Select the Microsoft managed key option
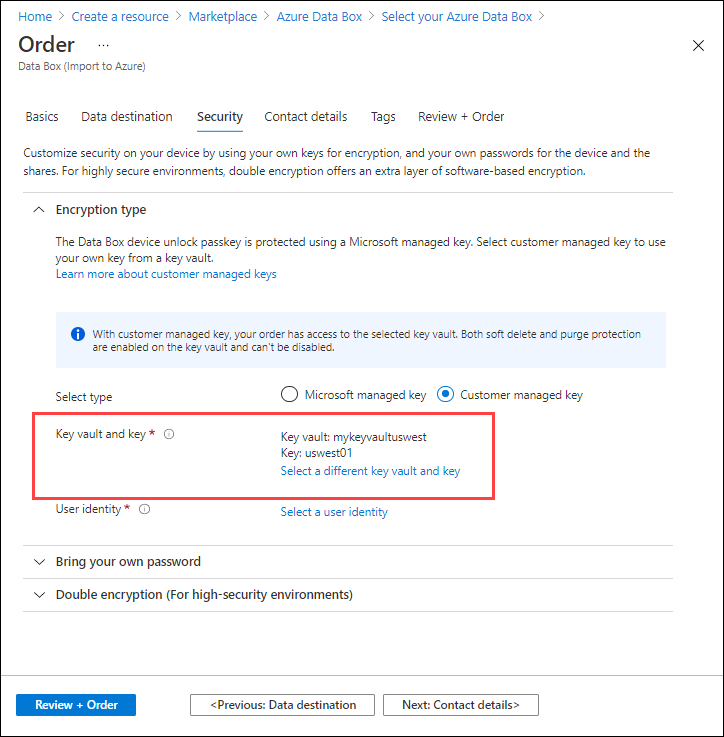724x737 pixels. tap(290, 395)
